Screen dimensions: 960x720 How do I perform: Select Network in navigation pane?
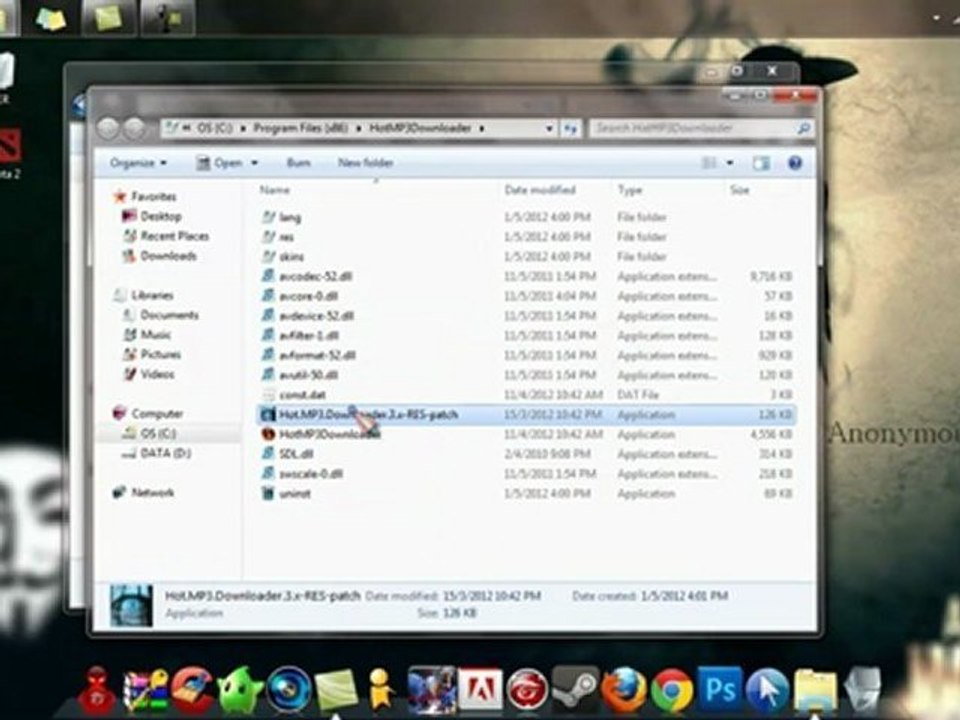(x=152, y=492)
